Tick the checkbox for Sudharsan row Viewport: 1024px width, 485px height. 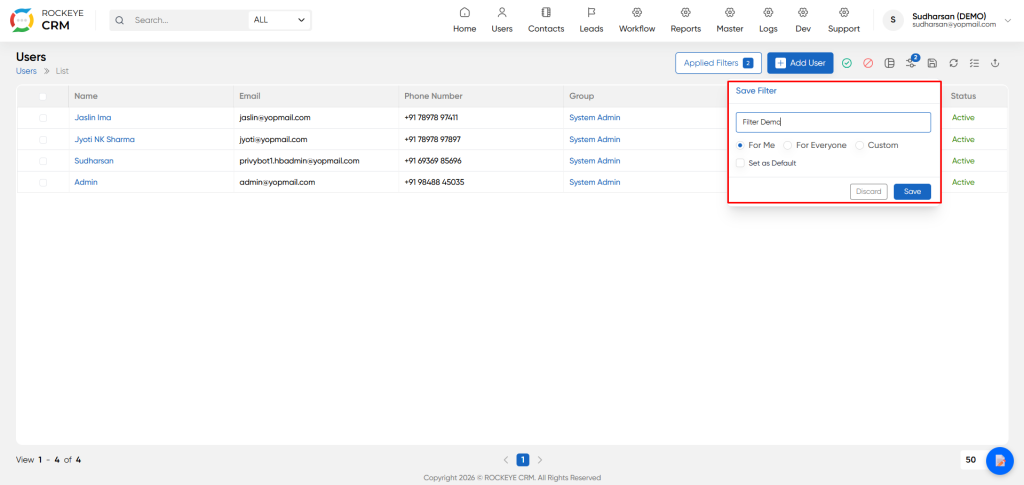click(42, 161)
